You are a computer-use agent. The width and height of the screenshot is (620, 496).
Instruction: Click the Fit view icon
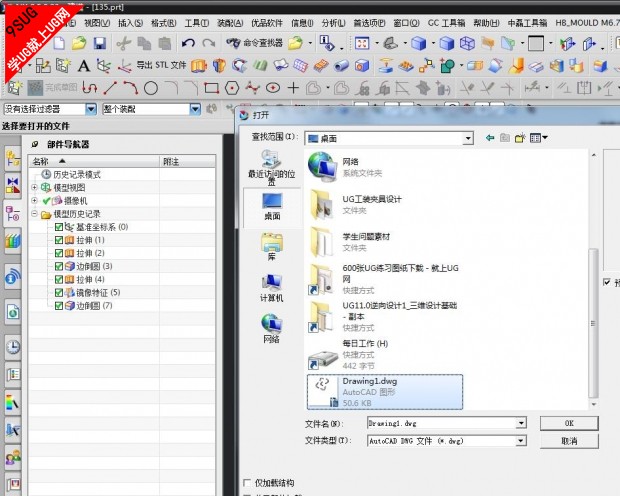pyautogui.click(x=362, y=43)
